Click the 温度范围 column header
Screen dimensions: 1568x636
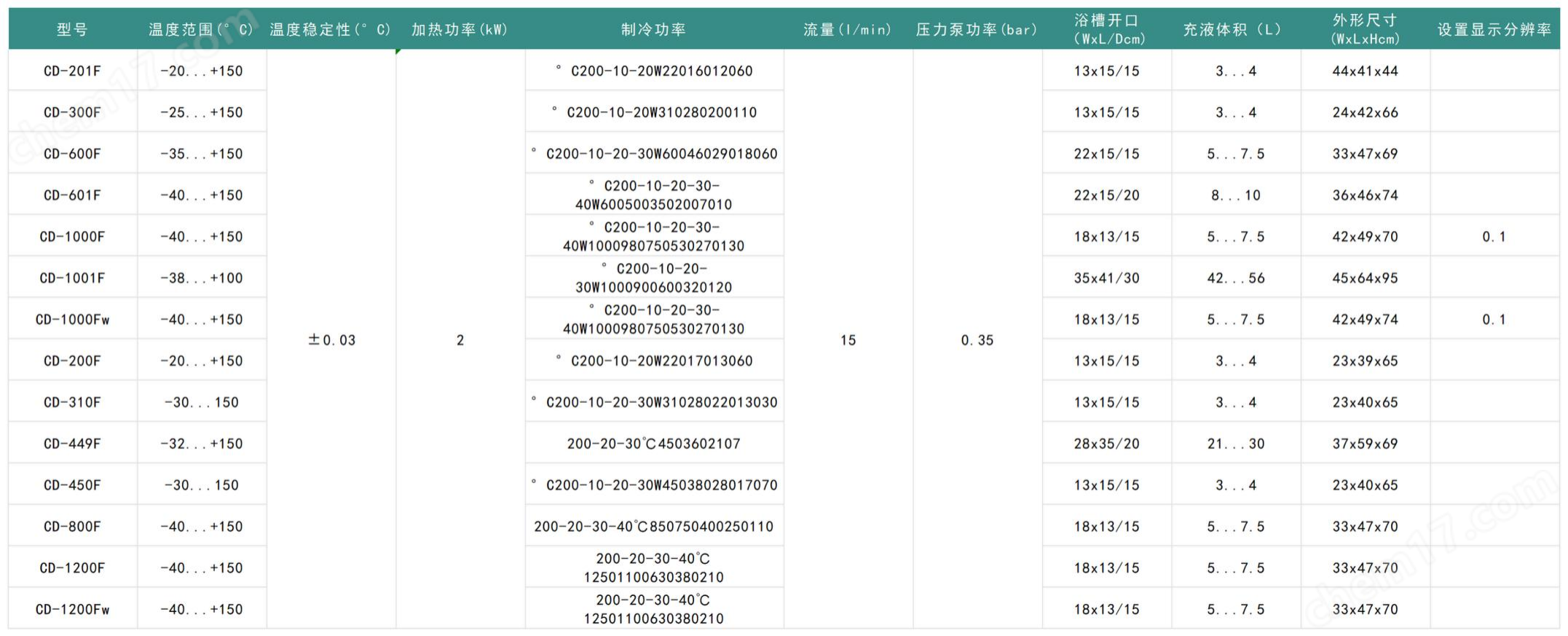pos(201,30)
